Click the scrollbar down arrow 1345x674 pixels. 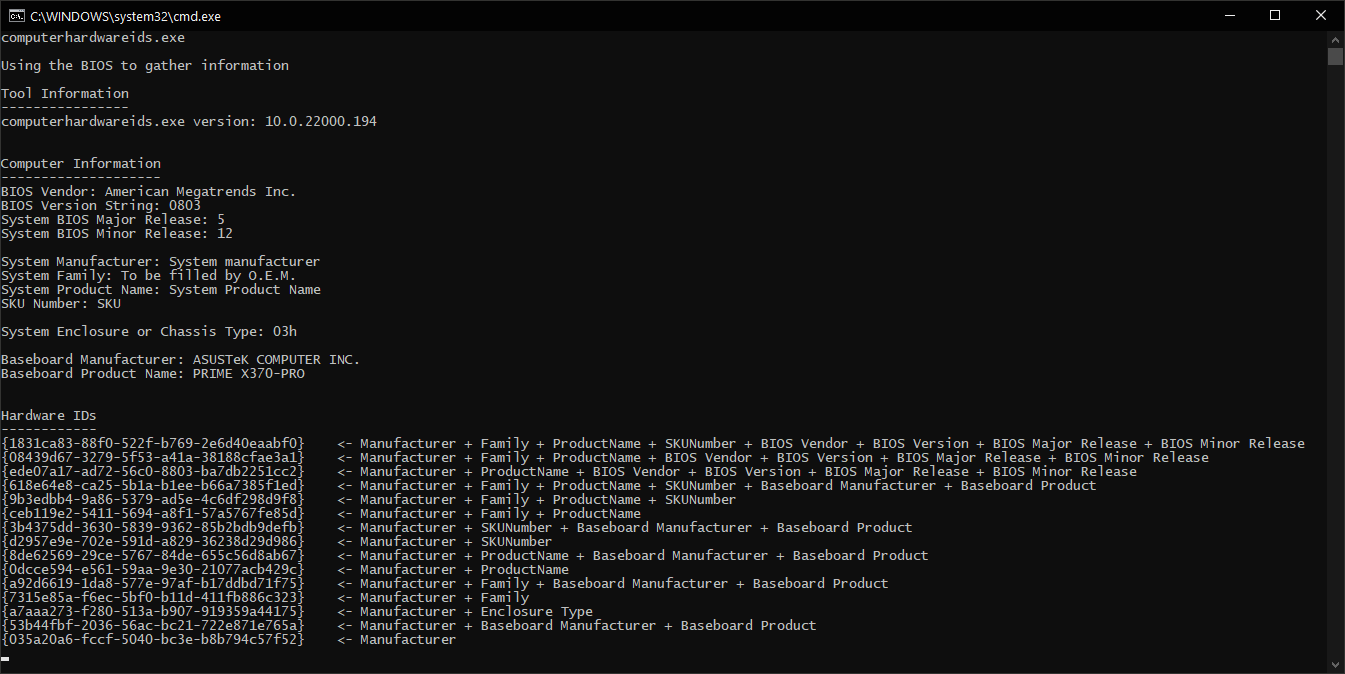pyautogui.click(x=1335, y=664)
